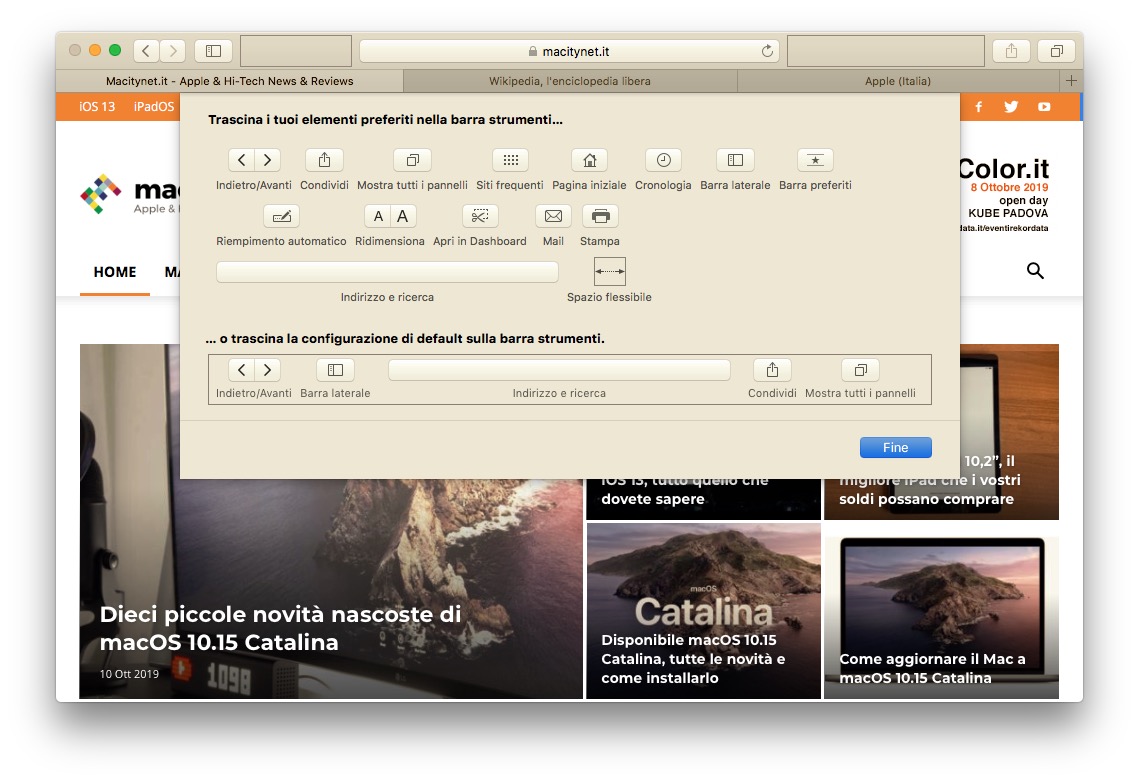The image size is (1139, 782).
Task: Click the Indietro arrow in the palette's top row
Action: 241,160
